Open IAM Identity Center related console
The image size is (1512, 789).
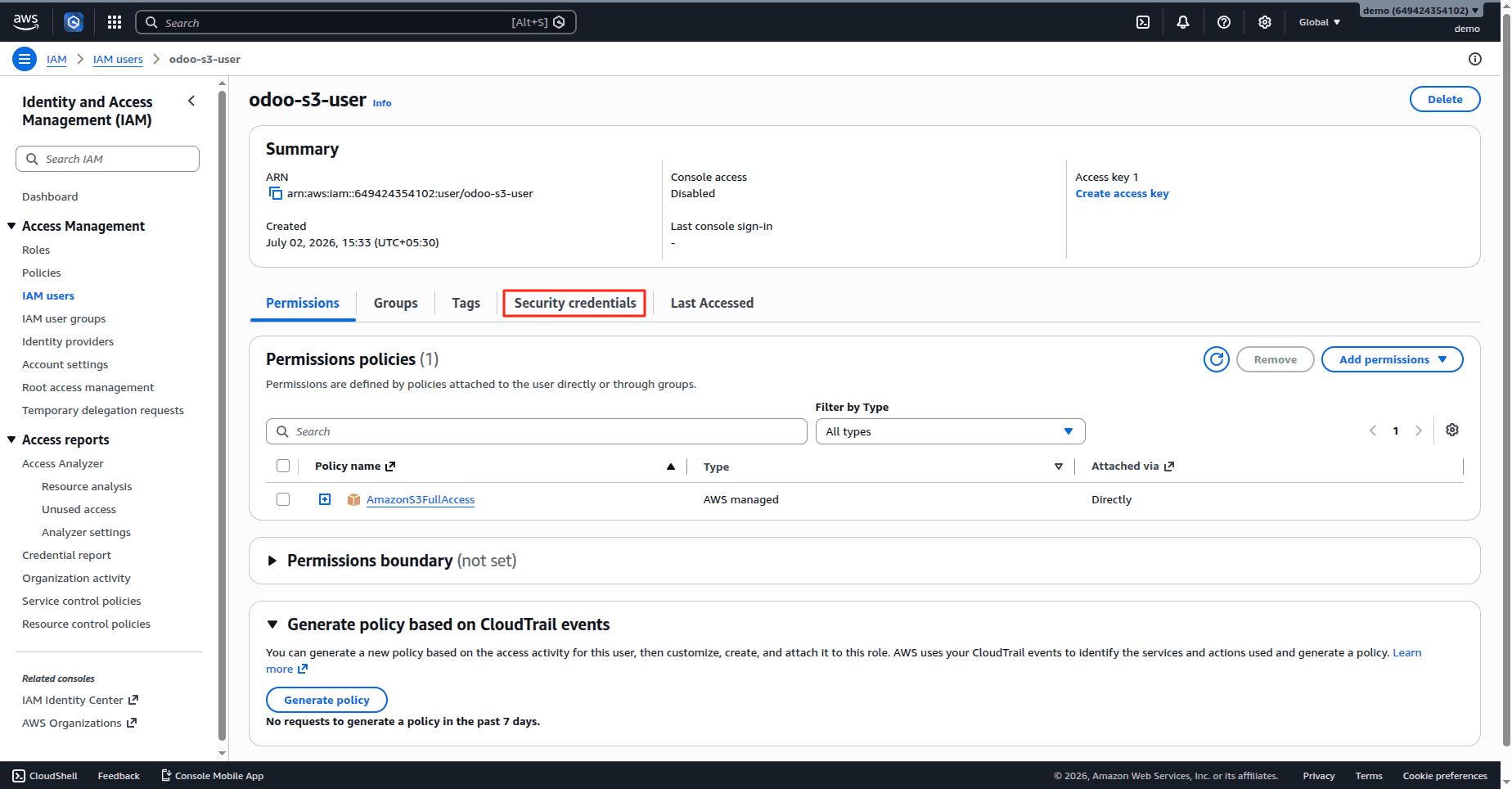click(x=80, y=700)
